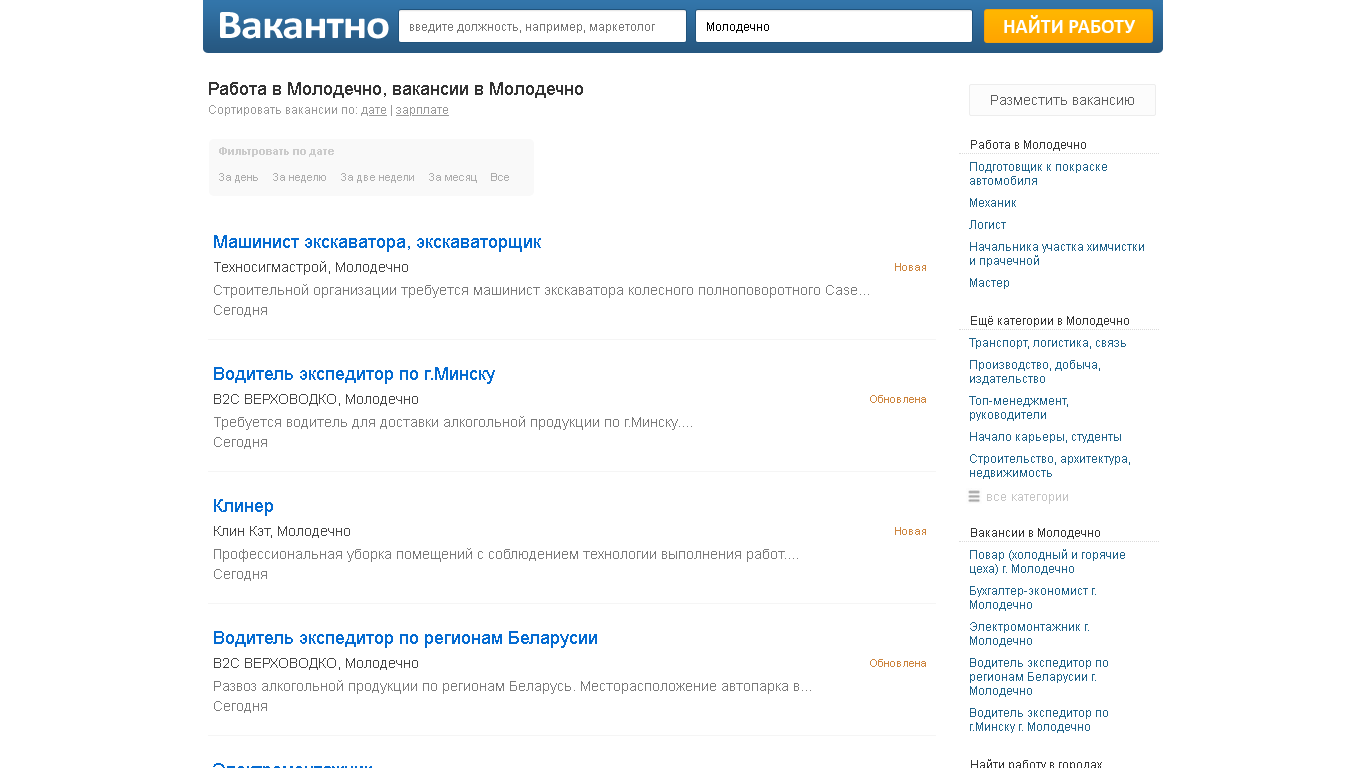Click the Вакантно site logo
This screenshot has height=768, width=1366.
(x=303, y=26)
